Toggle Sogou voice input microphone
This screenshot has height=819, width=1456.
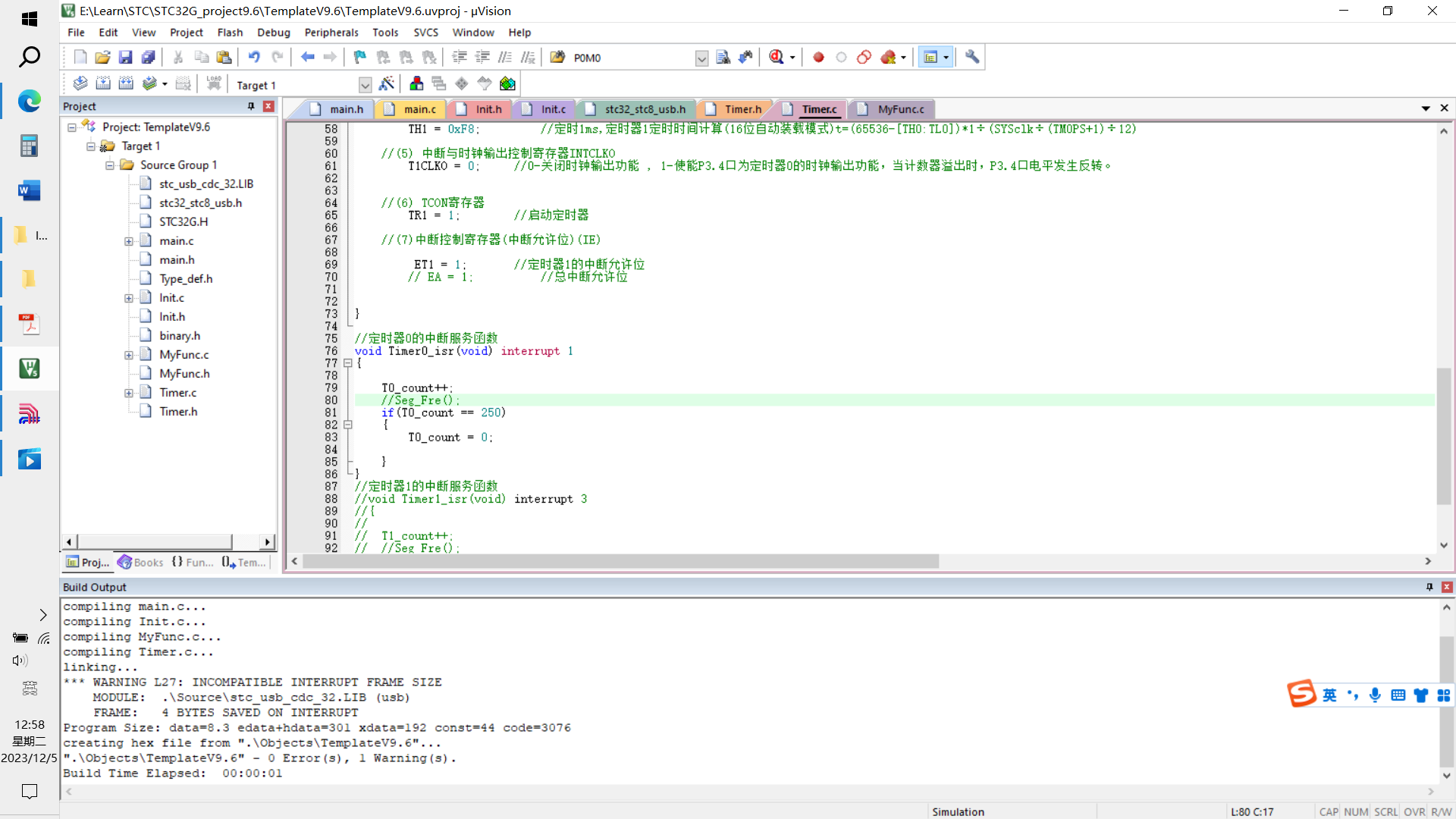coord(1375,695)
